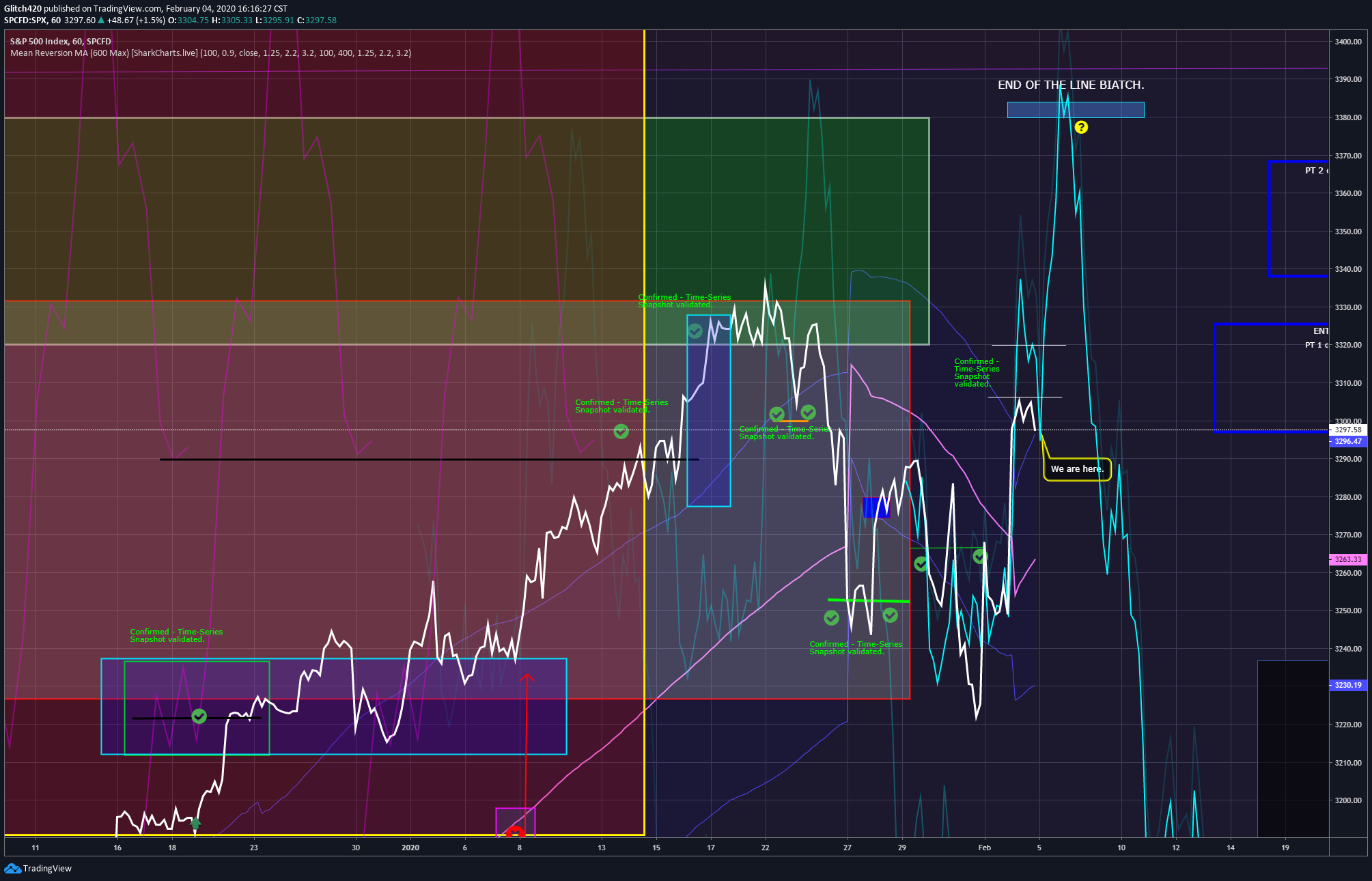Image resolution: width=1372 pixels, height=881 pixels.
Task: Select the small solid blue rectangle on price line
Action: [x=876, y=507]
